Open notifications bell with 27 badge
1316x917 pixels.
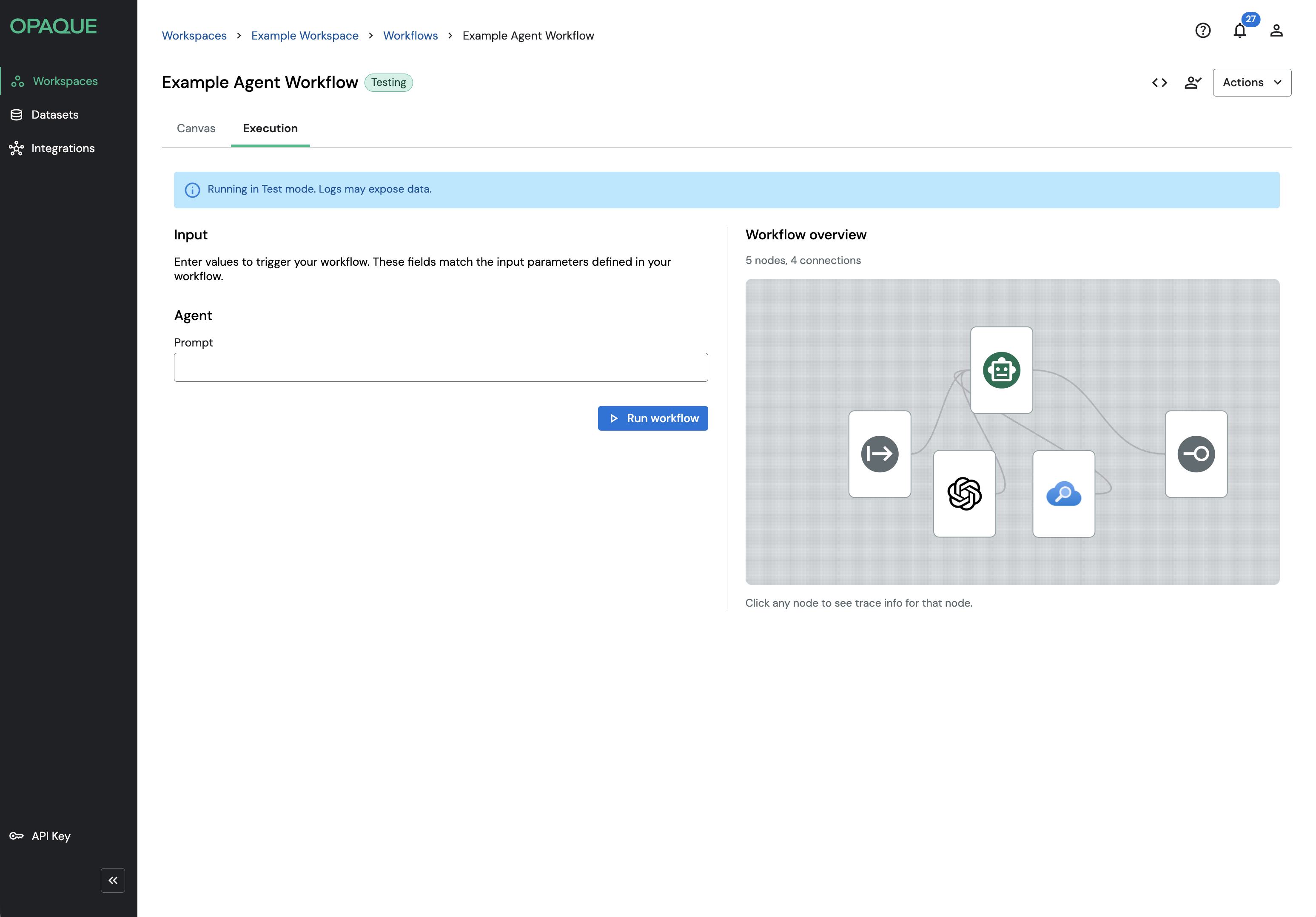pos(1239,31)
